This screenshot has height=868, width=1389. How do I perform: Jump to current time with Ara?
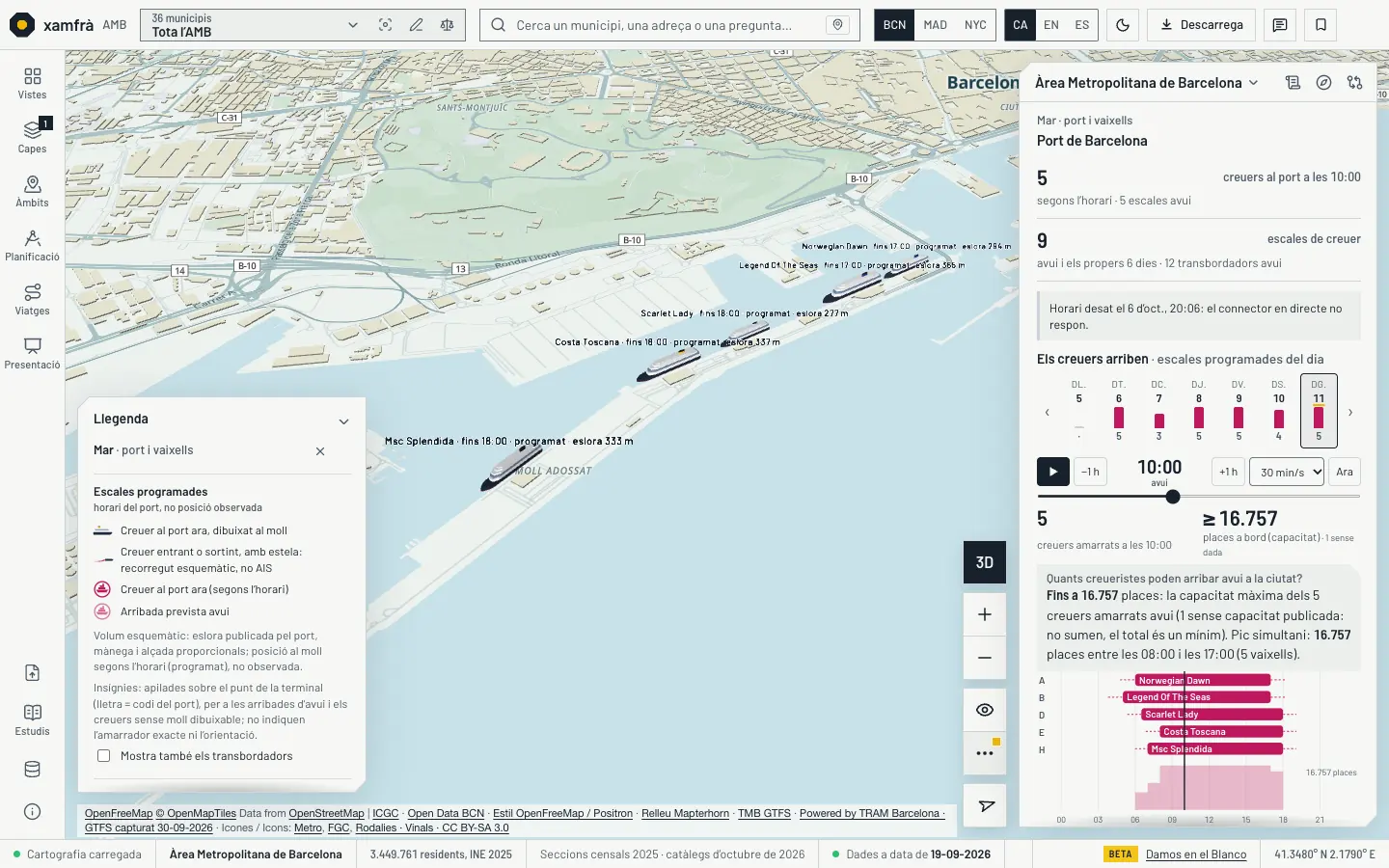(x=1345, y=472)
